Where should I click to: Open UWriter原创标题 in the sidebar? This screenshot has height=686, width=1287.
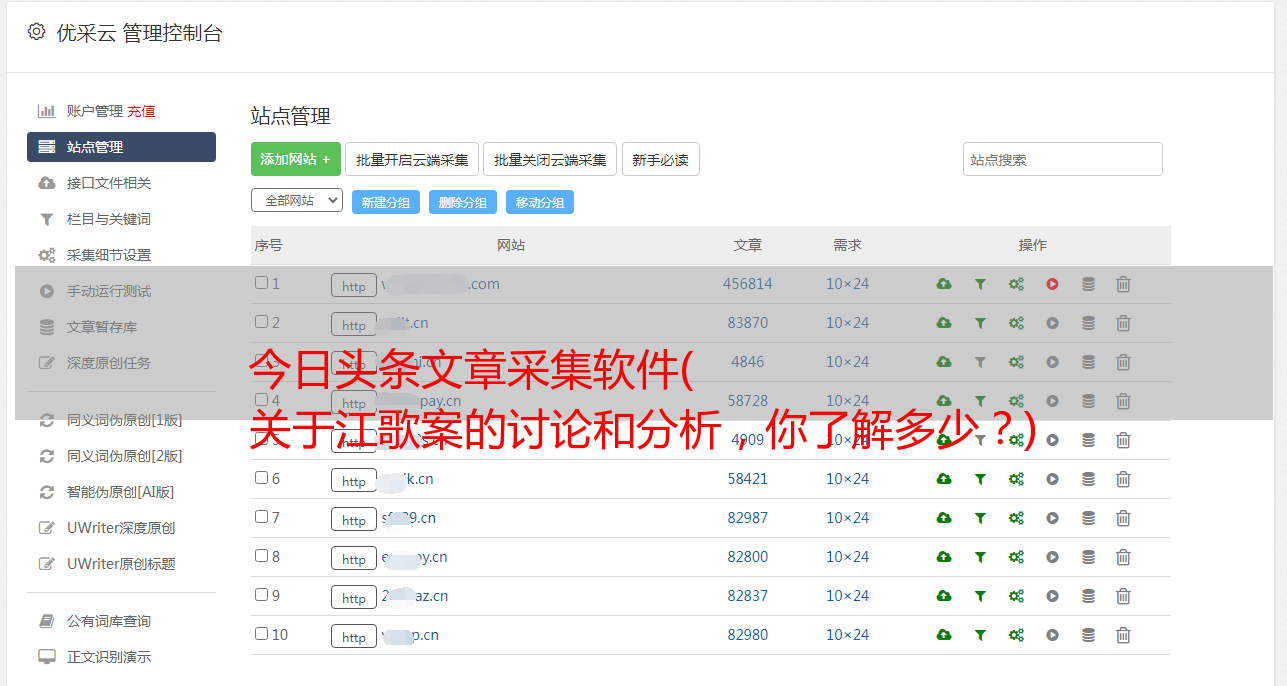click(121, 564)
